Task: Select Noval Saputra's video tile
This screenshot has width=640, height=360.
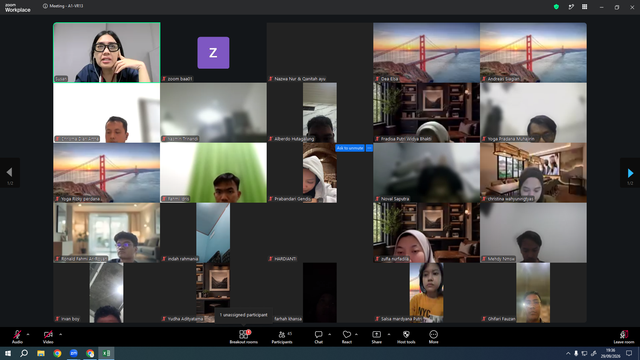Action: (x=426, y=173)
